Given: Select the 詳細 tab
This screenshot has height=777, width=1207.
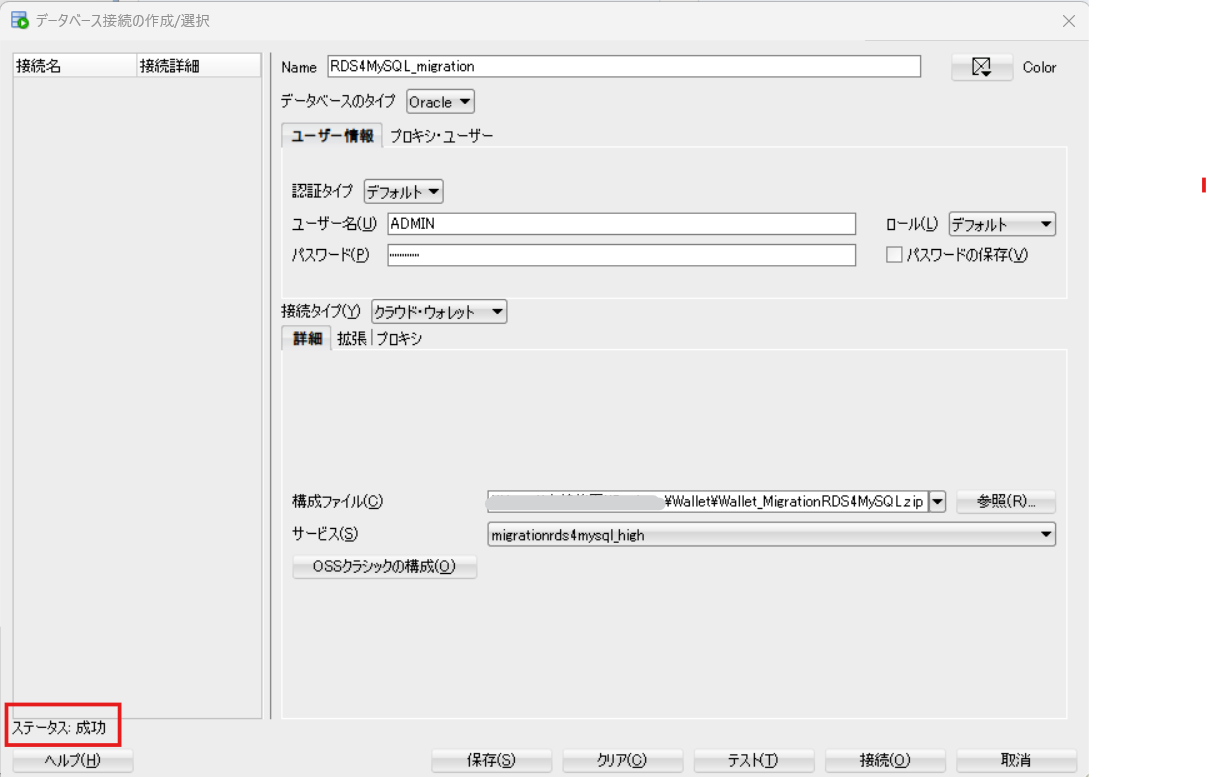Looking at the screenshot, I should pos(307,338).
